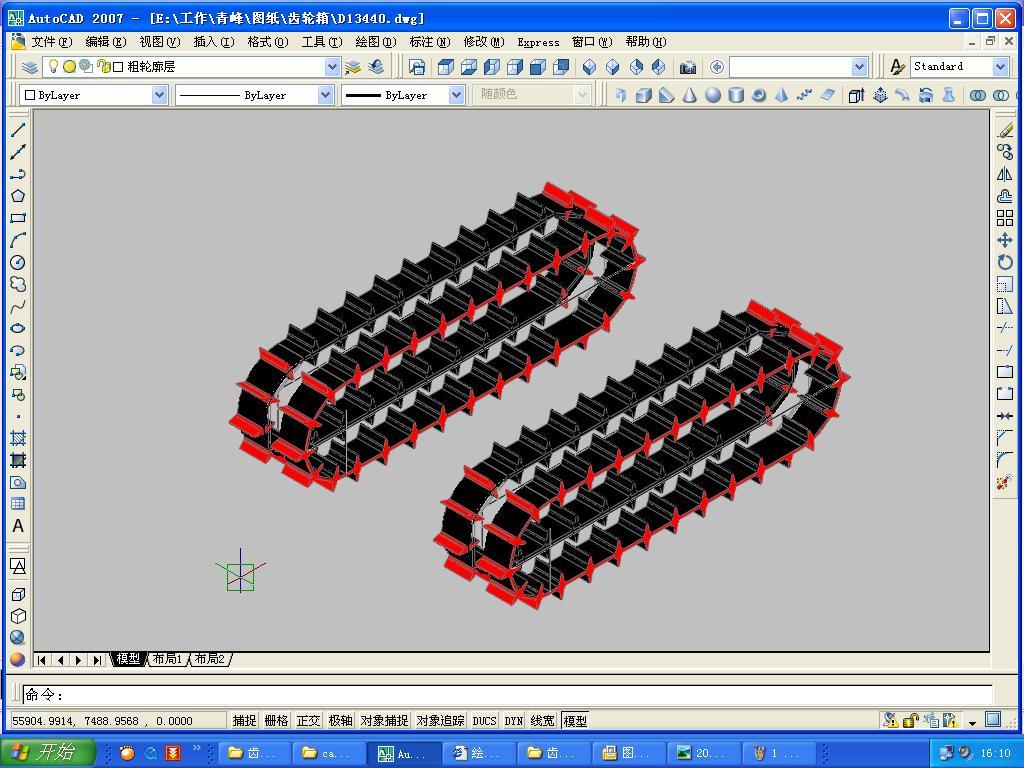The height and width of the screenshot is (768, 1024).
Task: Select the Mirror modify tool
Action: [x=1005, y=174]
